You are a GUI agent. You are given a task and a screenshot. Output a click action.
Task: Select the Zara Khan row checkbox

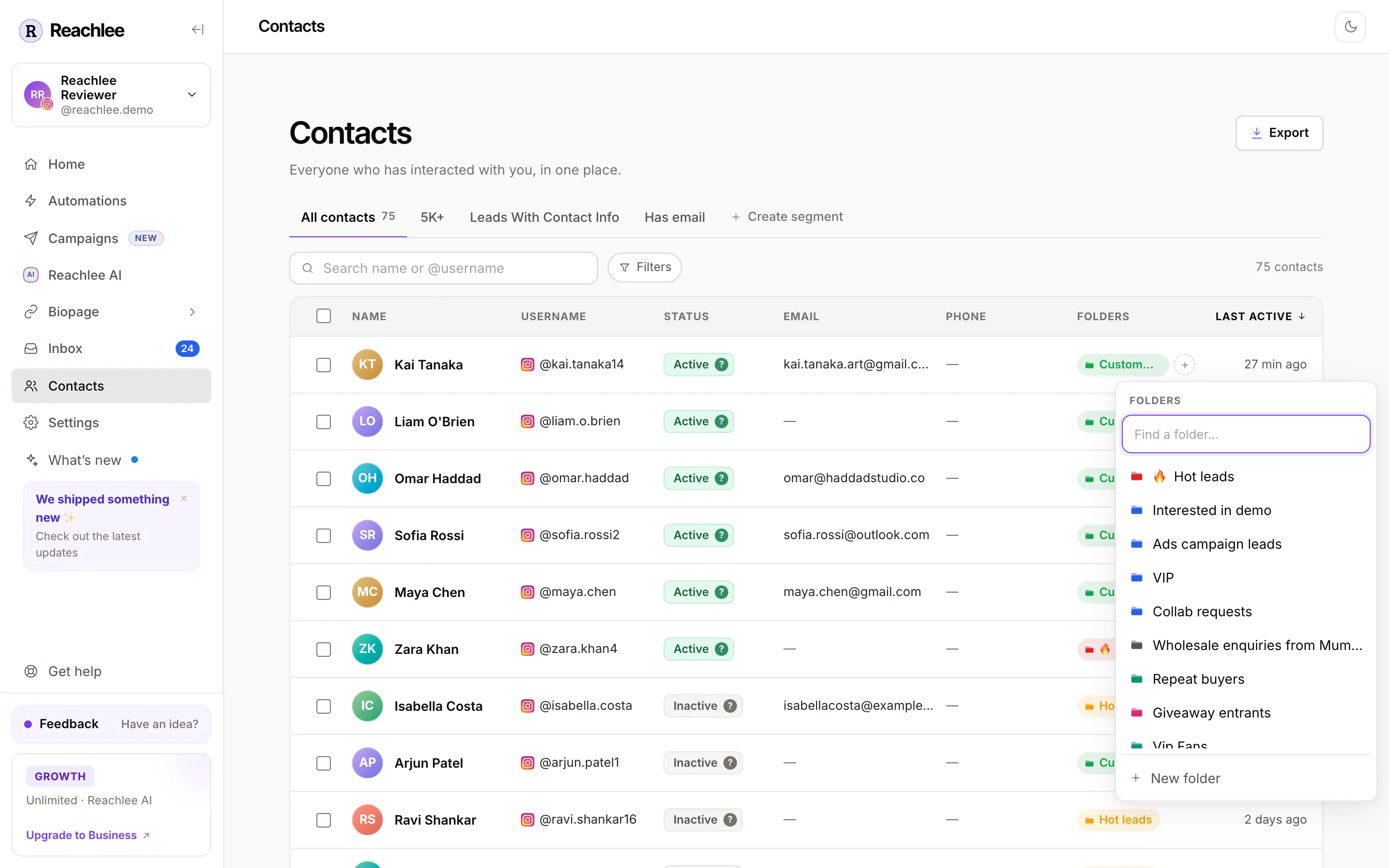click(324, 649)
